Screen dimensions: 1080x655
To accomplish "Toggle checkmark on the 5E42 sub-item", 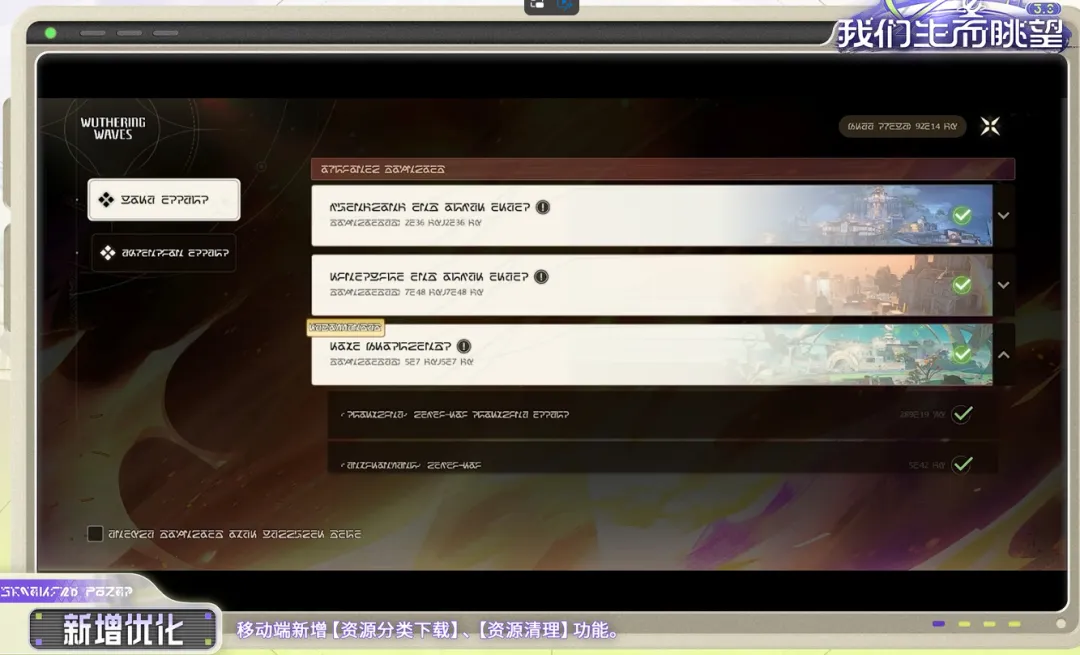I will coord(962,464).
